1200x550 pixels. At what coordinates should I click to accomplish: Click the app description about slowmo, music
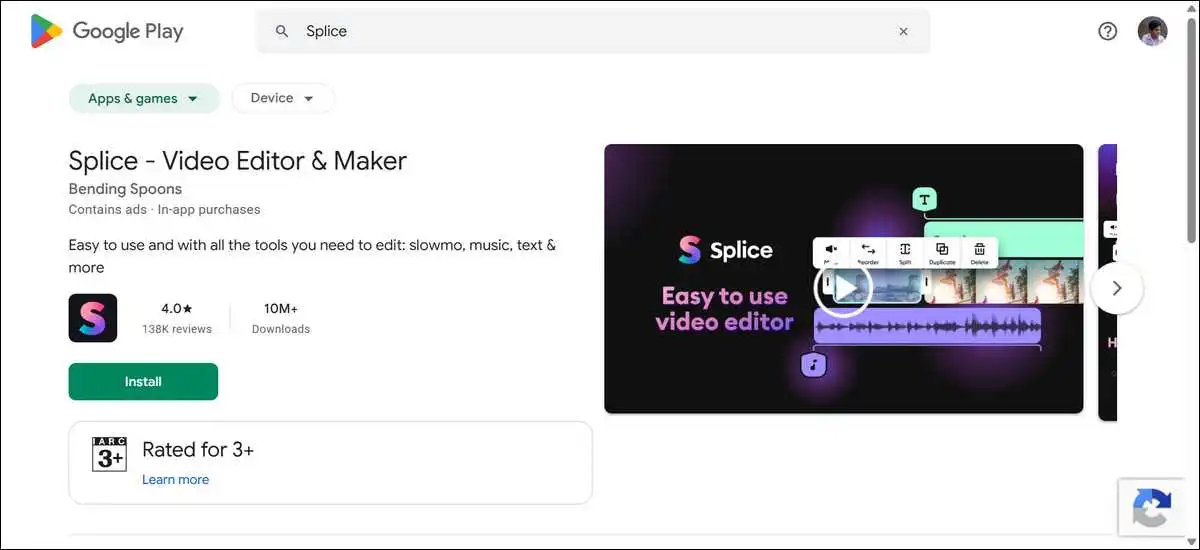(312, 256)
